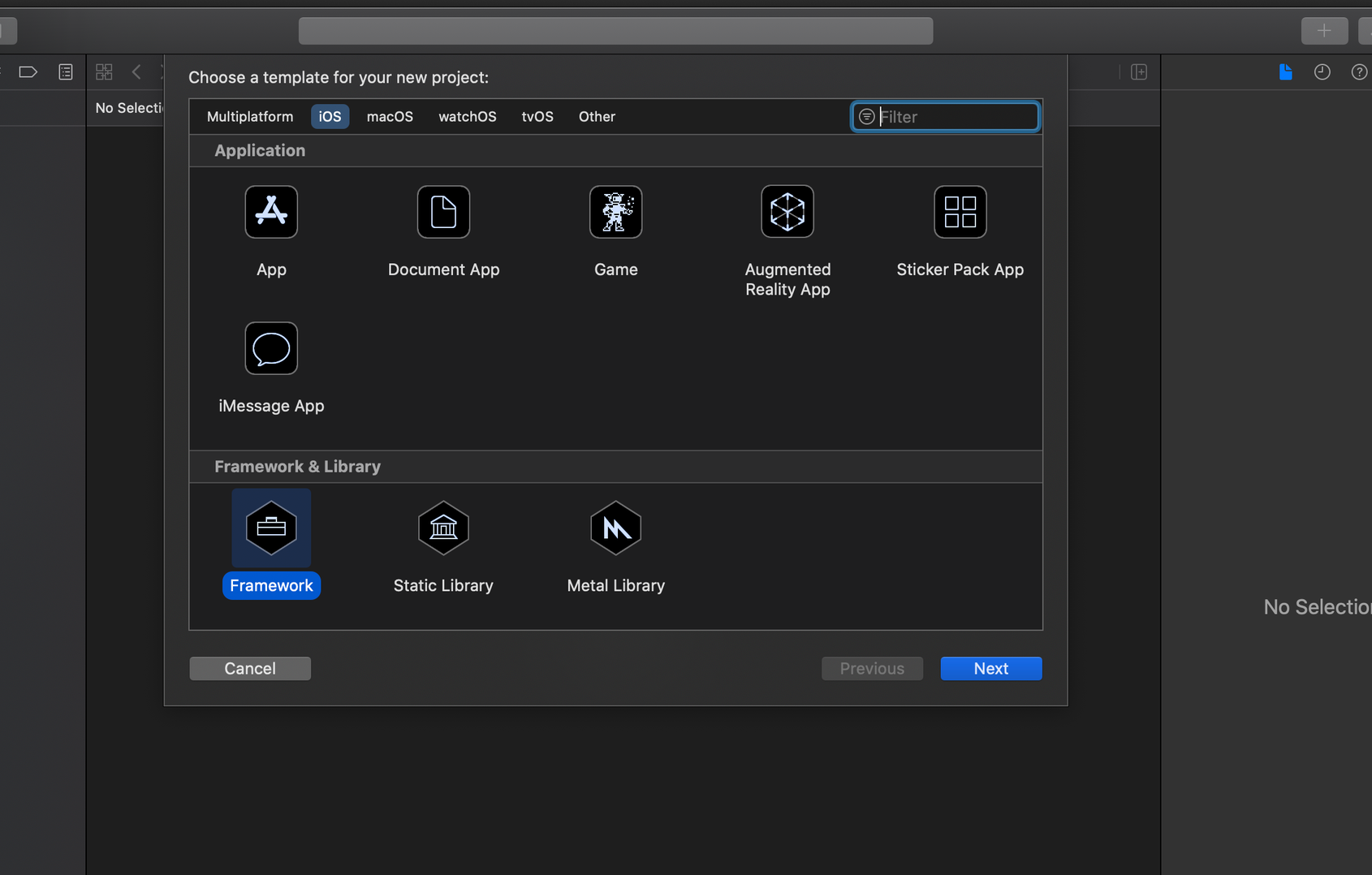Image resolution: width=1372 pixels, height=875 pixels.
Task: Open the filter options icon in Filter field
Action: (x=866, y=117)
